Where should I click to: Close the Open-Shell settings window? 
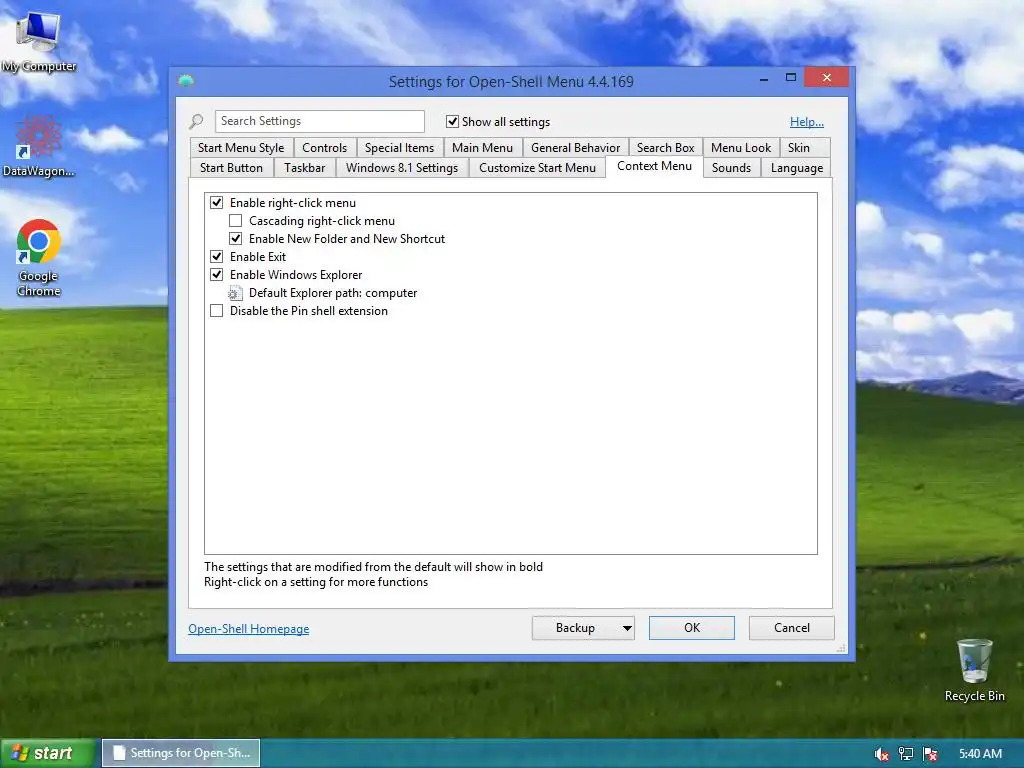pyautogui.click(x=827, y=78)
